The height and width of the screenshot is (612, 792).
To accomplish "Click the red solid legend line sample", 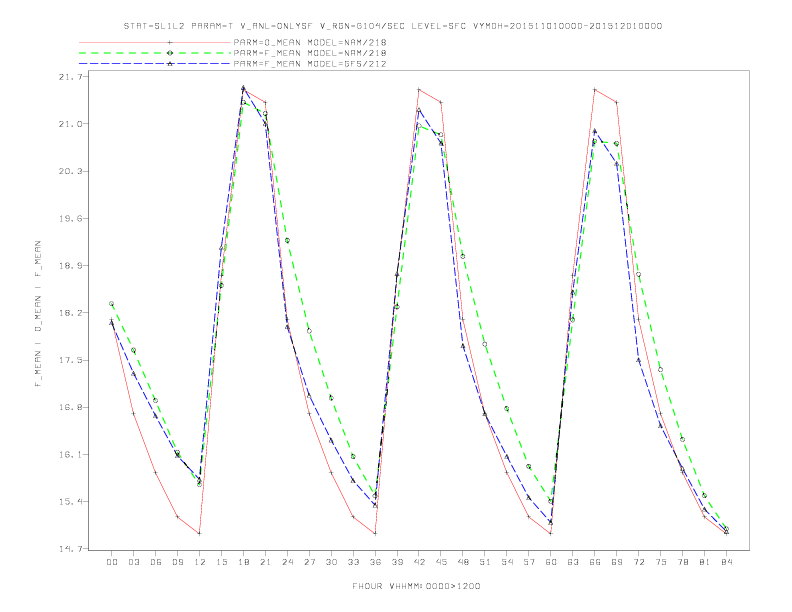I will pos(155,42).
